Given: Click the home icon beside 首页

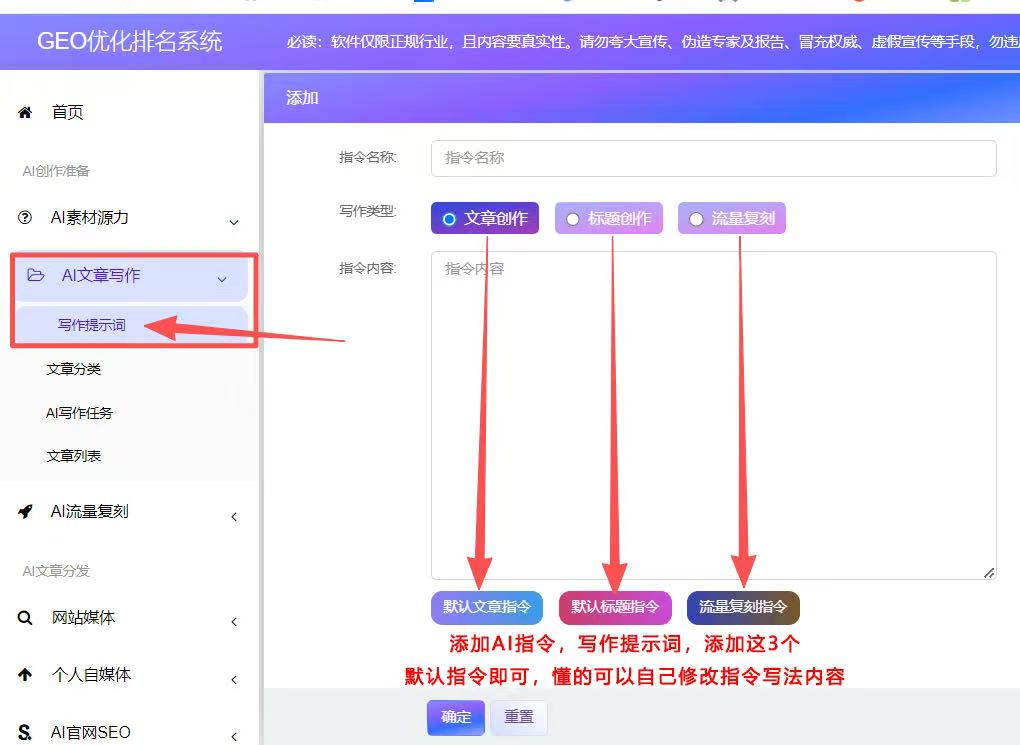Looking at the screenshot, I should pos(24,112).
